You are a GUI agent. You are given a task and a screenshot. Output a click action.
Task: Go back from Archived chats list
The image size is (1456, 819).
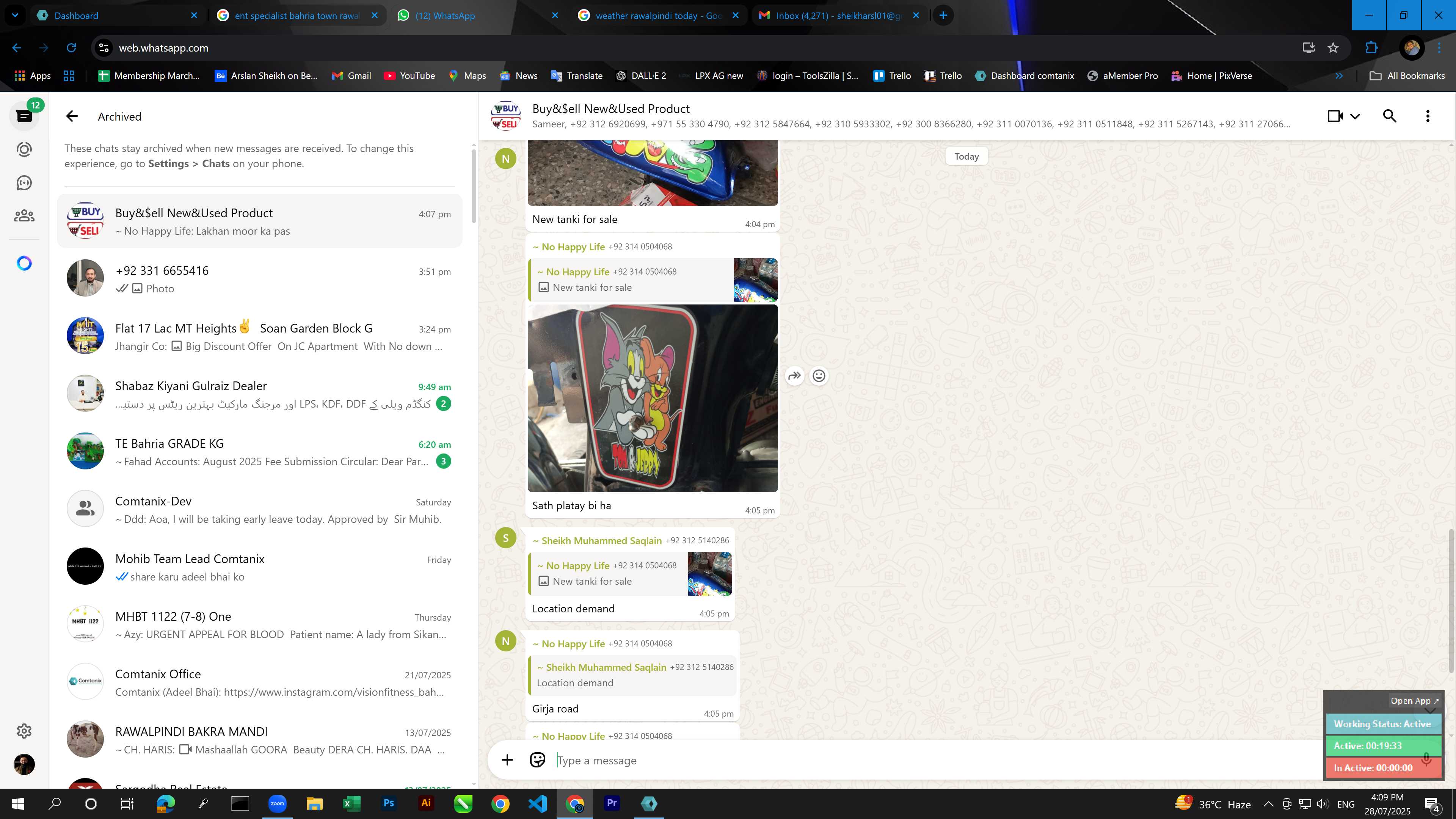72,116
